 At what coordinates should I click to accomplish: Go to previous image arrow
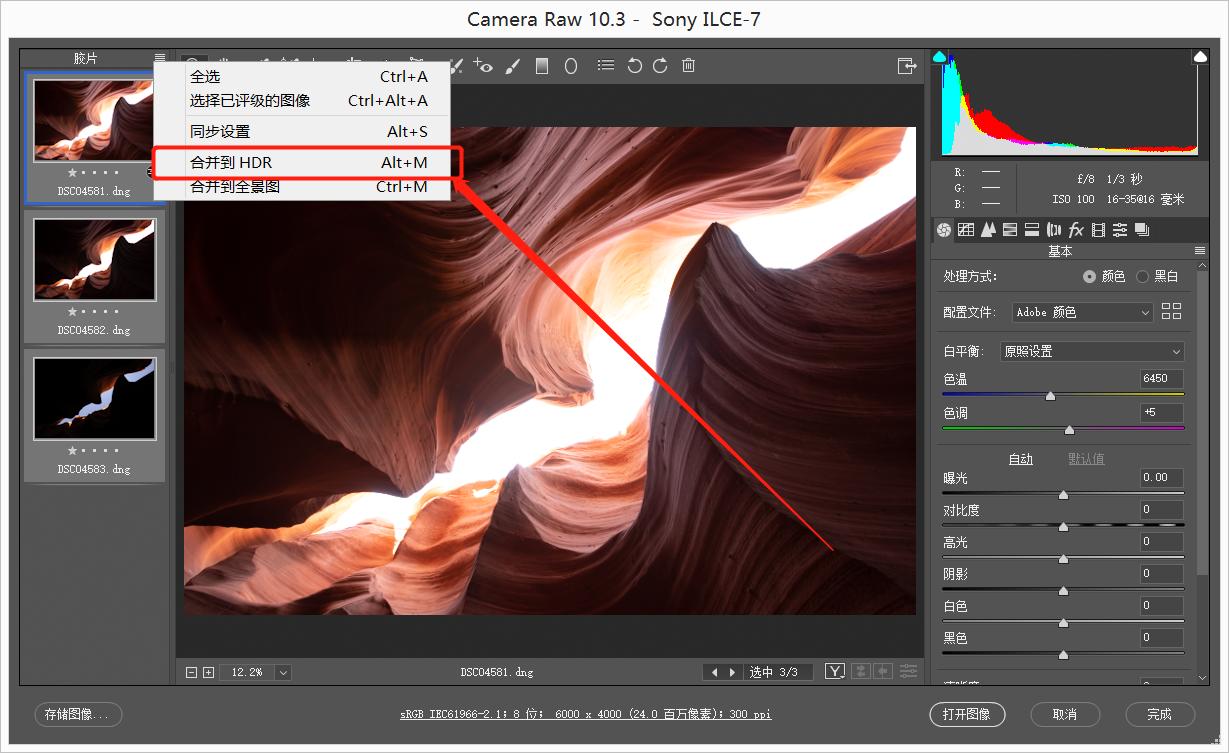(714, 672)
